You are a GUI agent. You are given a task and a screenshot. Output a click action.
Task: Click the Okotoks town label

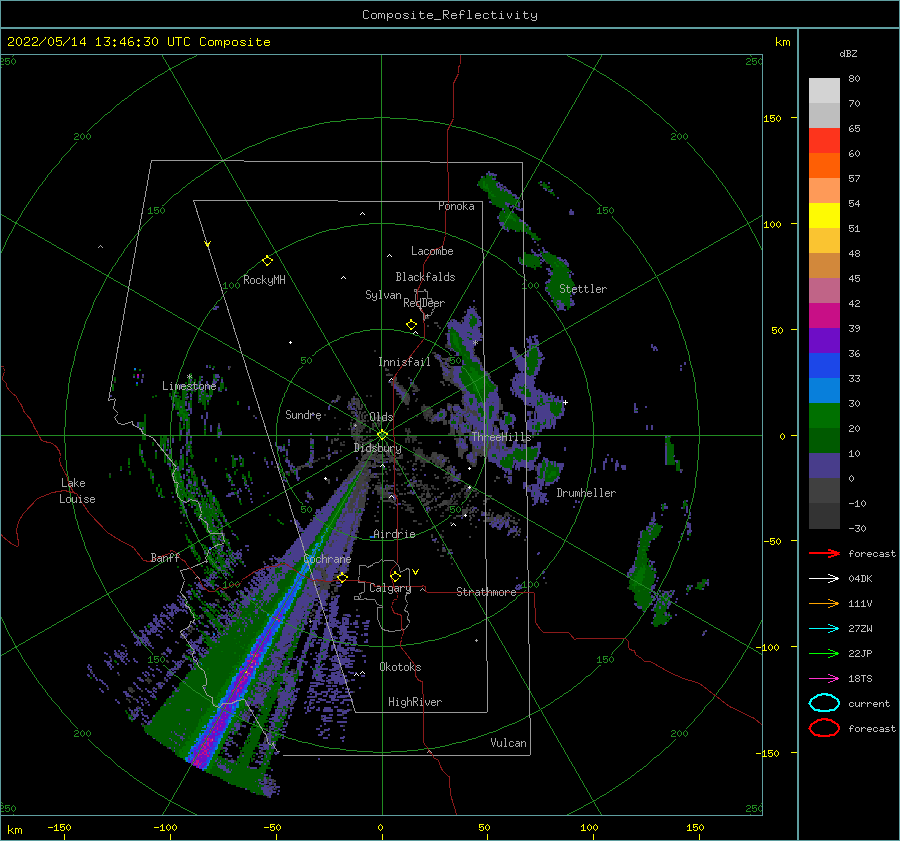tap(400, 667)
